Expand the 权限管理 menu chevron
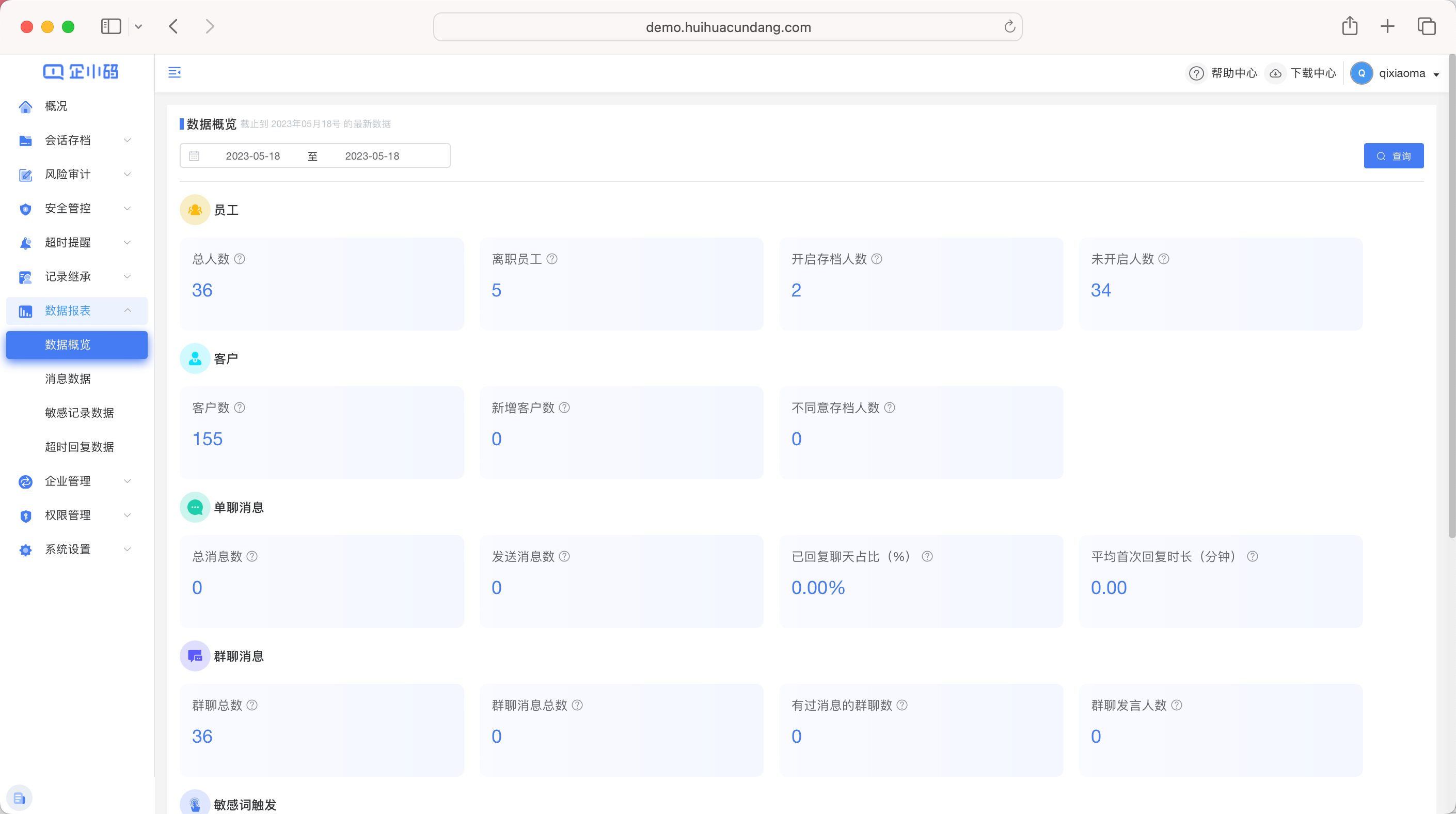This screenshot has height=814, width=1456. [x=127, y=515]
